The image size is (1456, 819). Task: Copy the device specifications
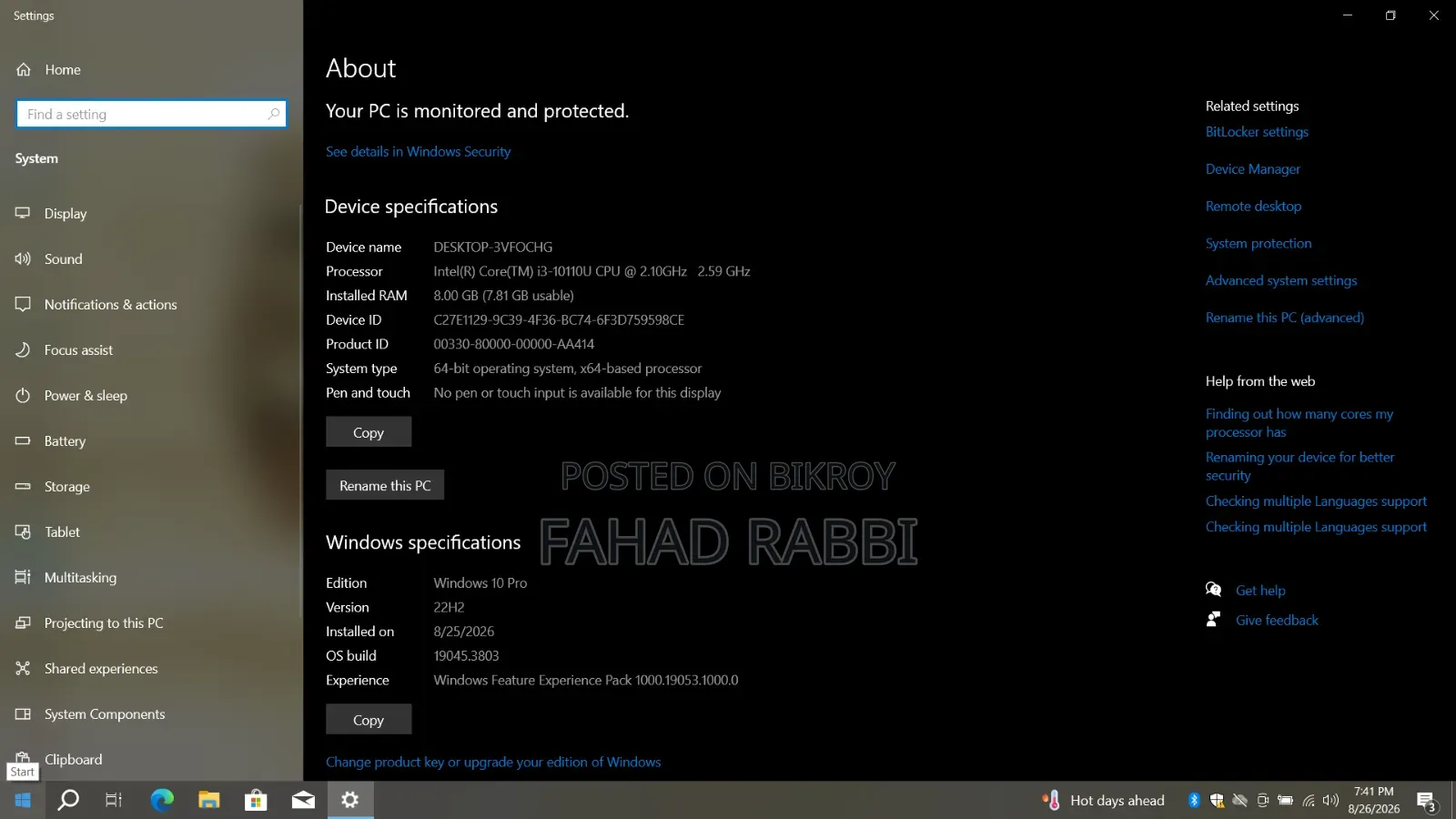click(x=369, y=432)
